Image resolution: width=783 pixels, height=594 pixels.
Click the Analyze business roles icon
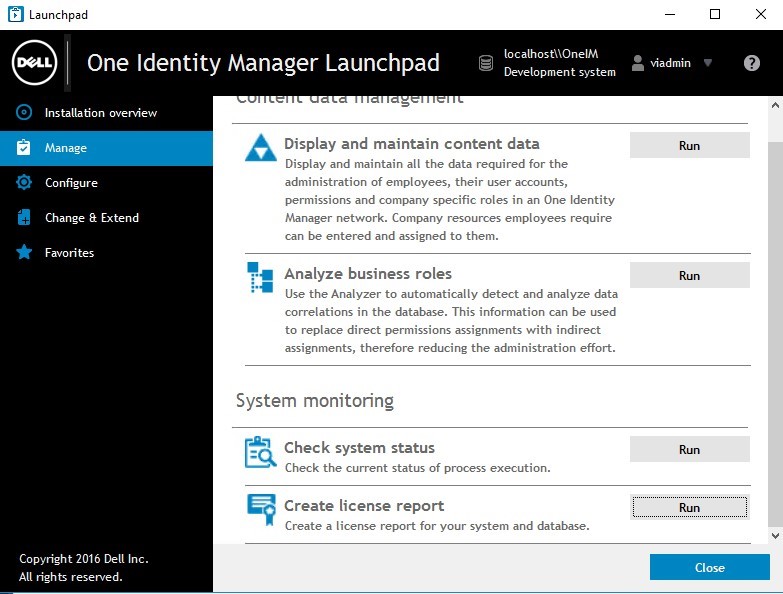260,278
